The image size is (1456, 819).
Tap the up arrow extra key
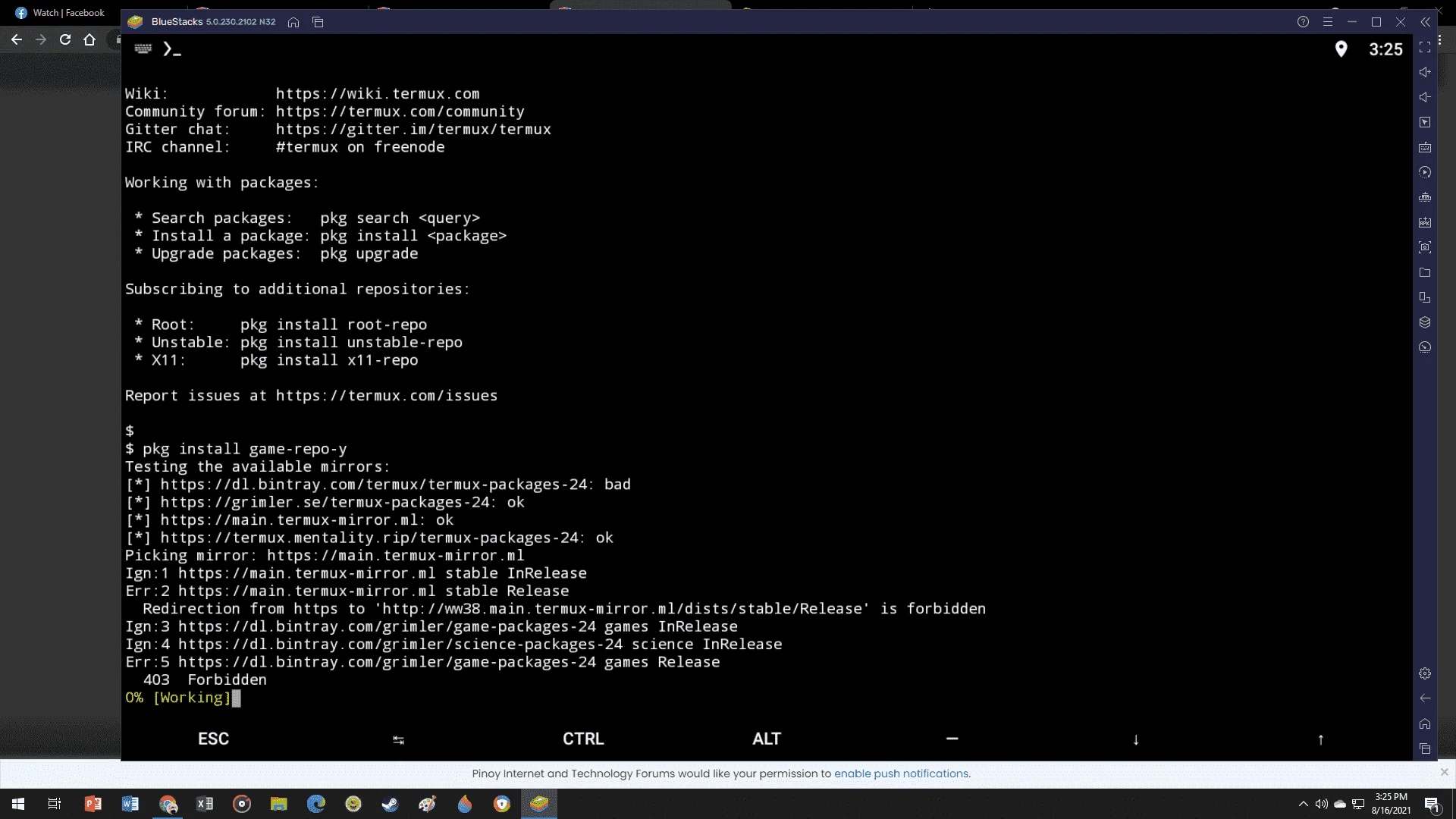coord(1320,739)
